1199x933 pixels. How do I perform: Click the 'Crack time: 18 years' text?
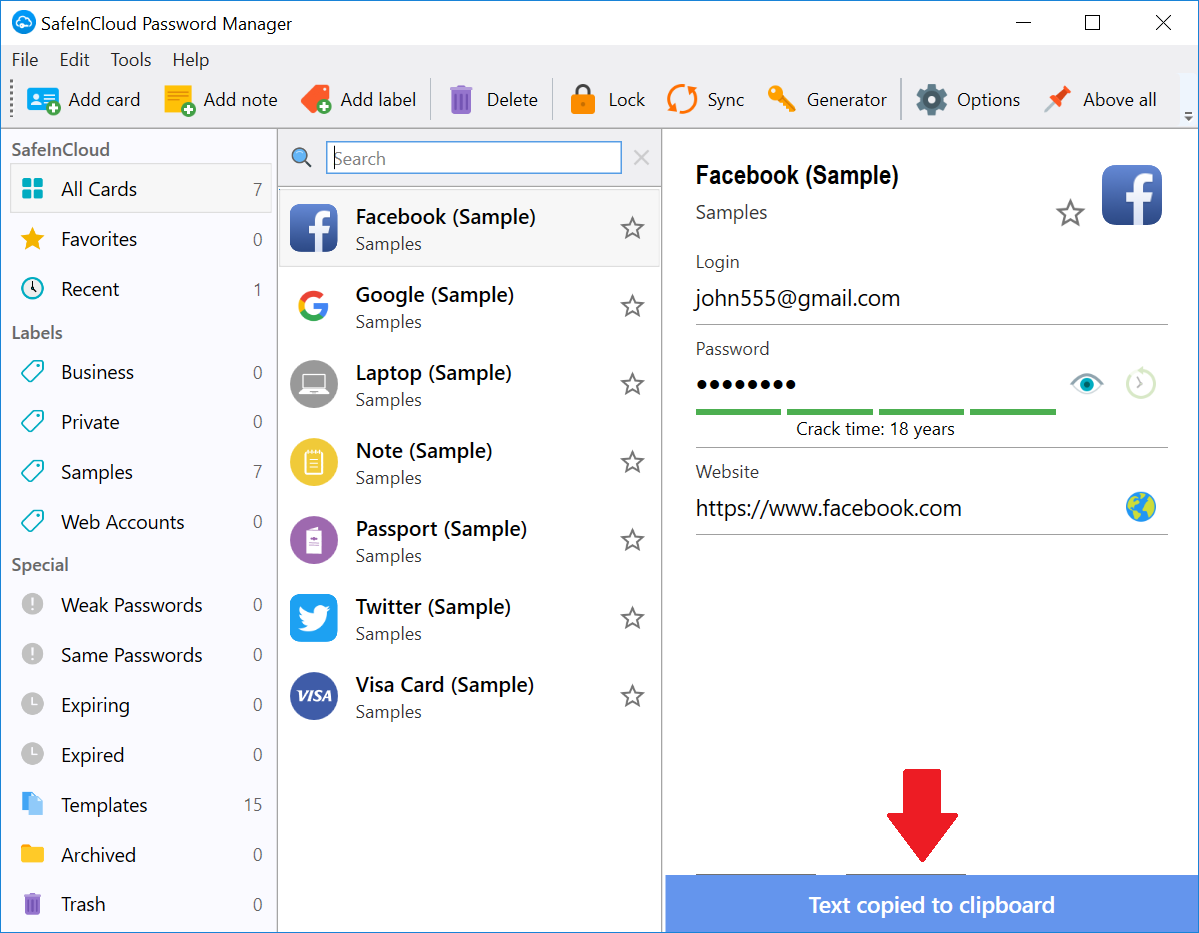[x=876, y=429]
